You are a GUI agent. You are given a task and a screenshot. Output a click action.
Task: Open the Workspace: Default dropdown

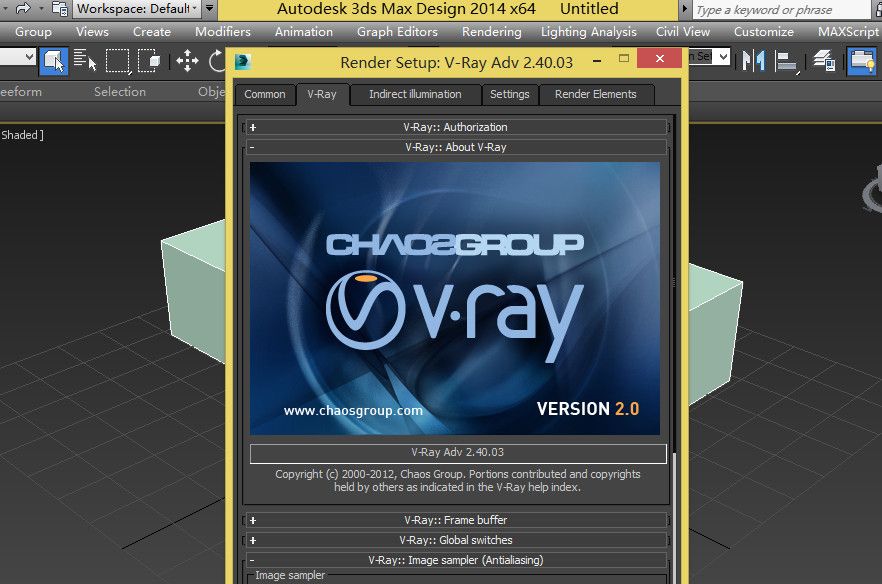click(137, 8)
